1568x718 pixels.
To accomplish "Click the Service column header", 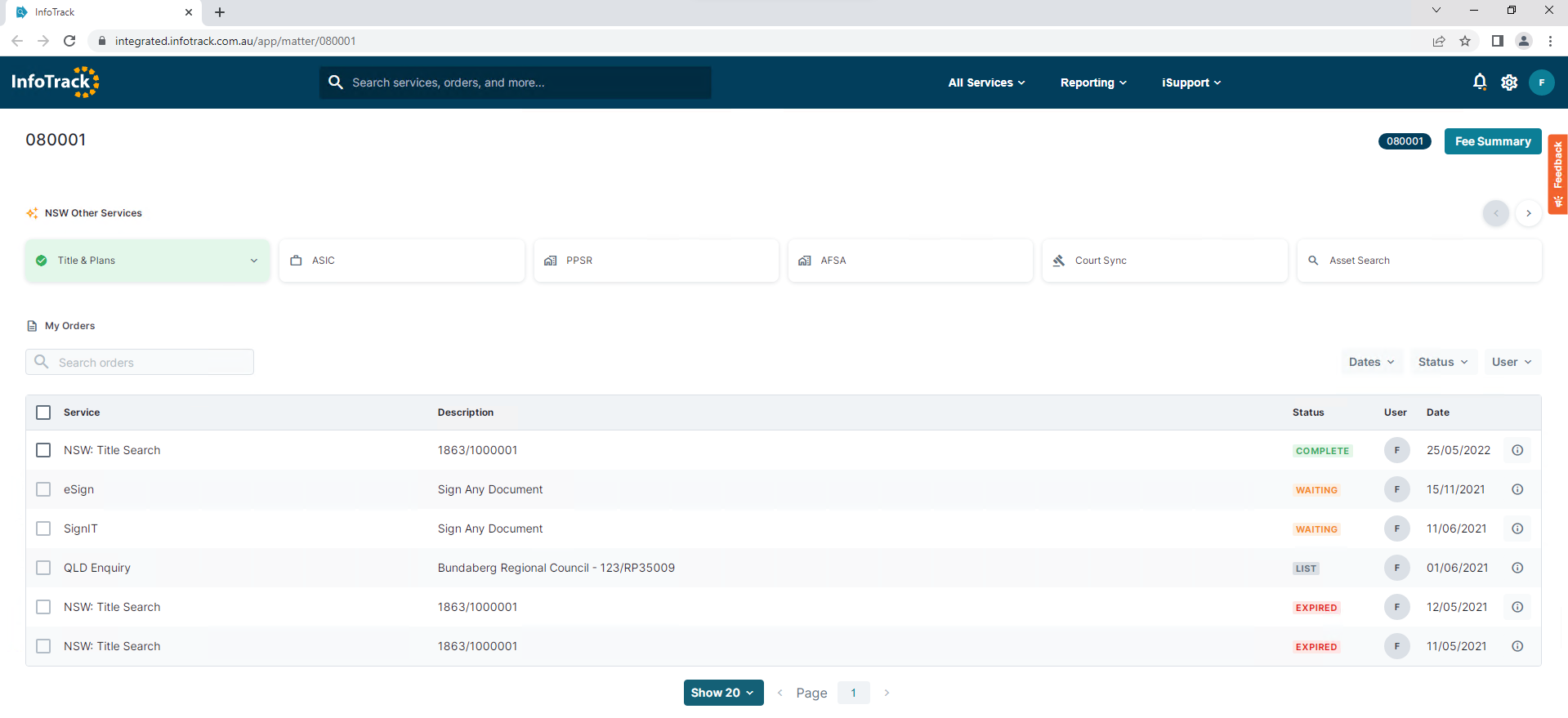I will click(x=82, y=413).
